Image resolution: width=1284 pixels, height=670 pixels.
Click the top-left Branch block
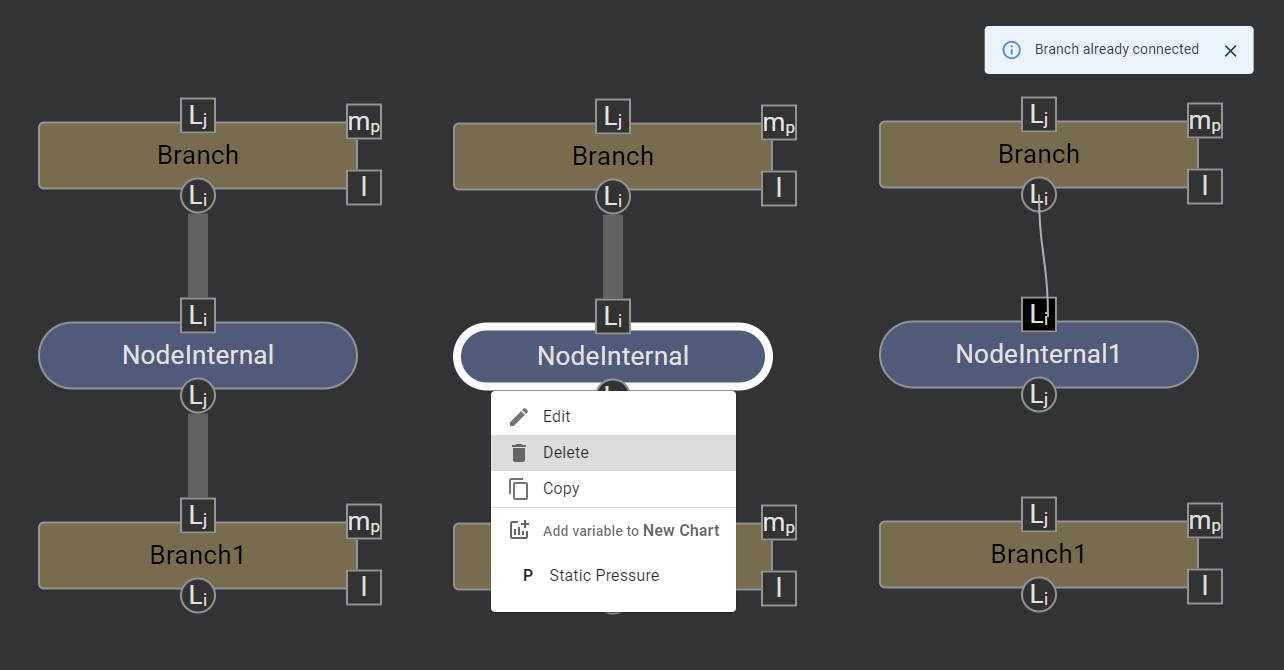click(198, 156)
